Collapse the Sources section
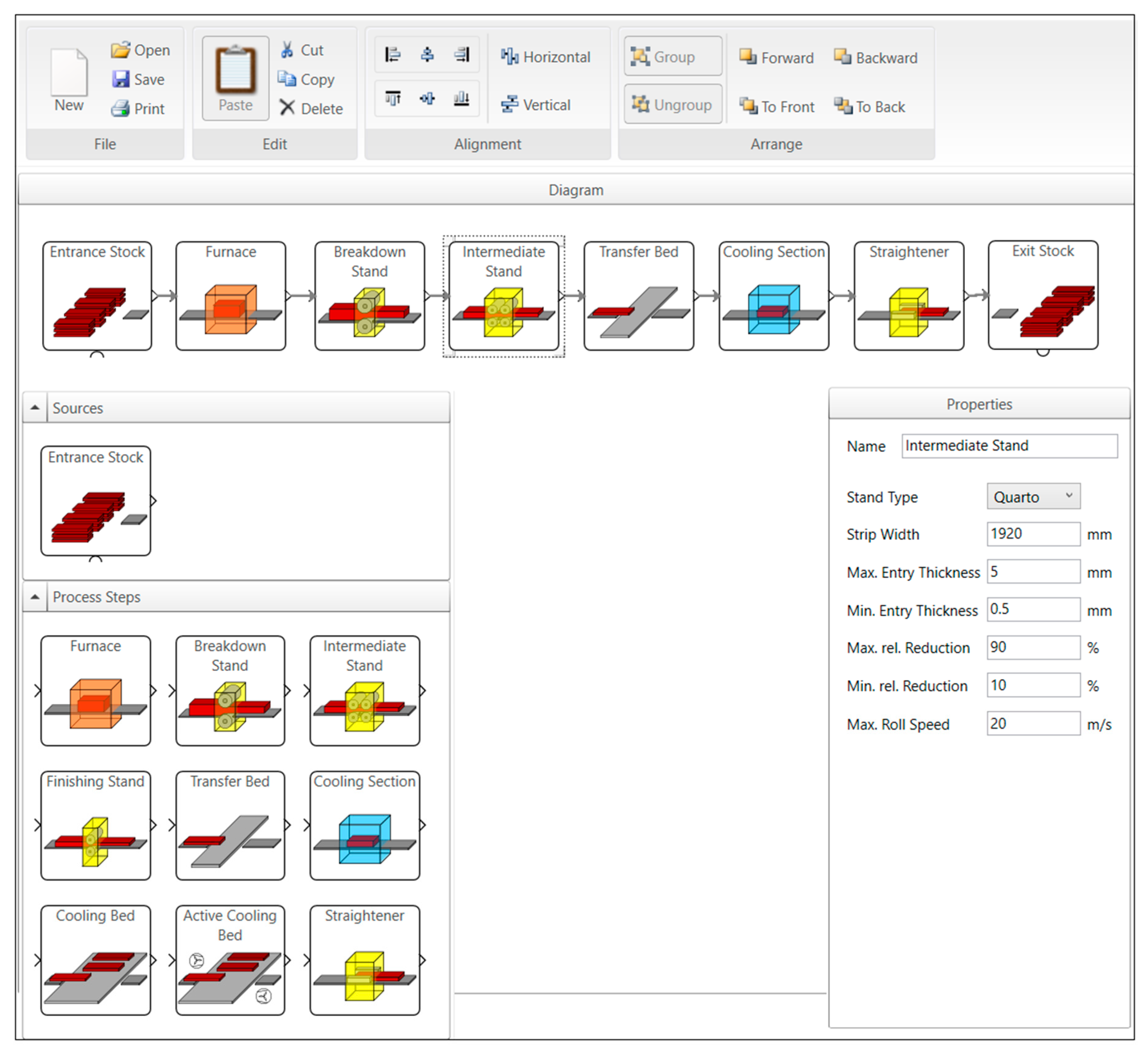The height and width of the screenshot is (1057, 1148). (35, 408)
